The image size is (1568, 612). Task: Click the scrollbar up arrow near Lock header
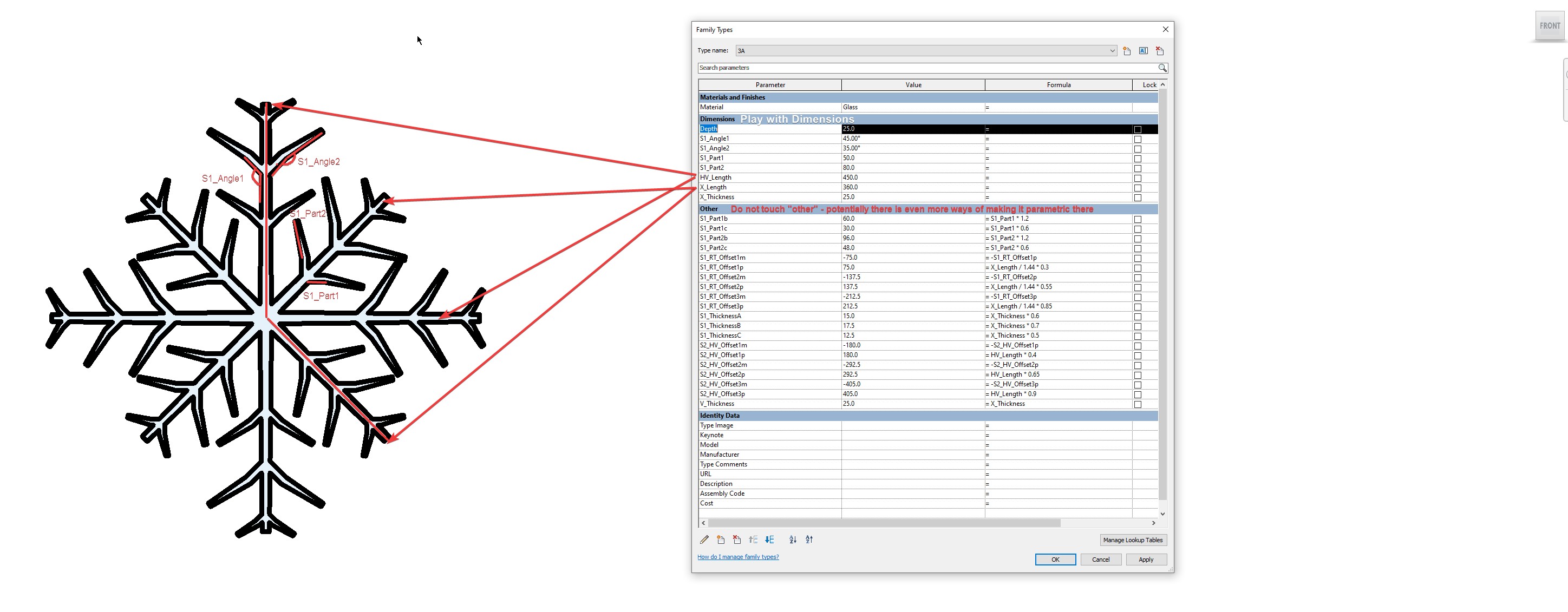click(x=1162, y=84)
